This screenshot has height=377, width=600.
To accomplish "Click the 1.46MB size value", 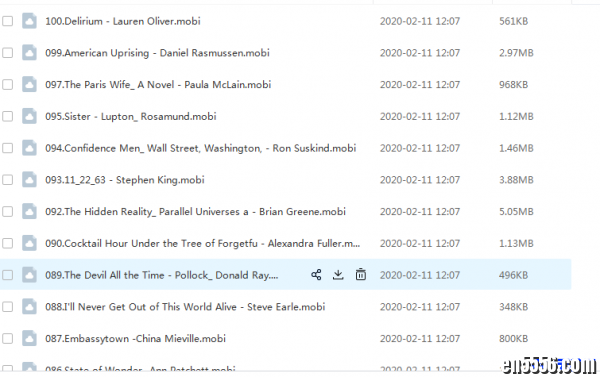I will click(x=516, y=148).
